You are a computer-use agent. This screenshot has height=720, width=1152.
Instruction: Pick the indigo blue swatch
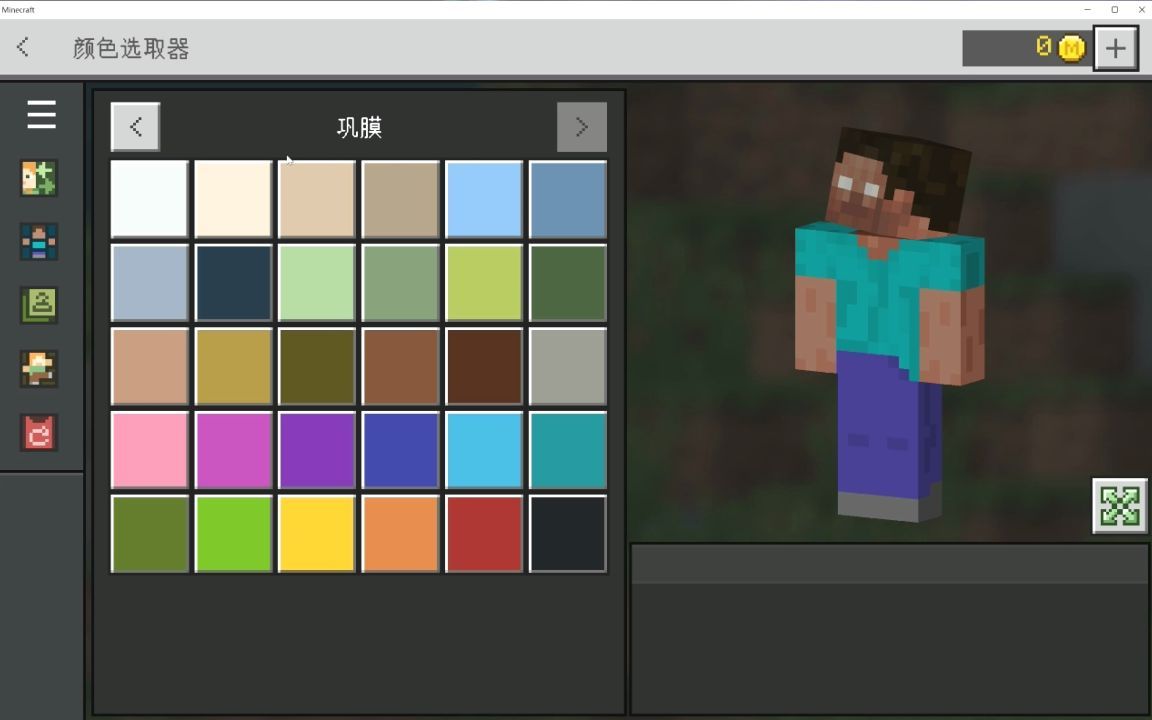(x=400, y=450)
